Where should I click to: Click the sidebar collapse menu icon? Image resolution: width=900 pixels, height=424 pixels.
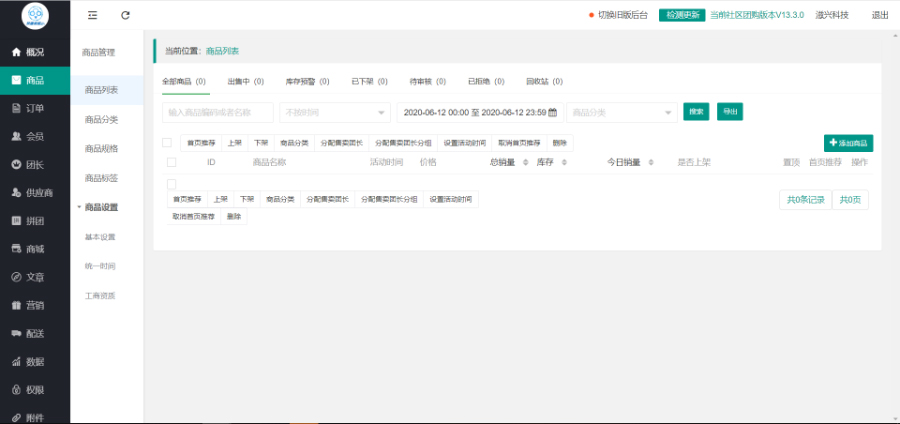click(x=92, y=15)
